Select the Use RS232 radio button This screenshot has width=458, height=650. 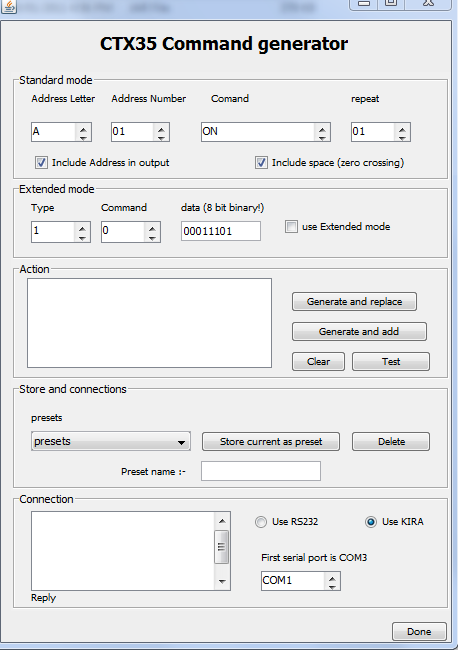261,522
